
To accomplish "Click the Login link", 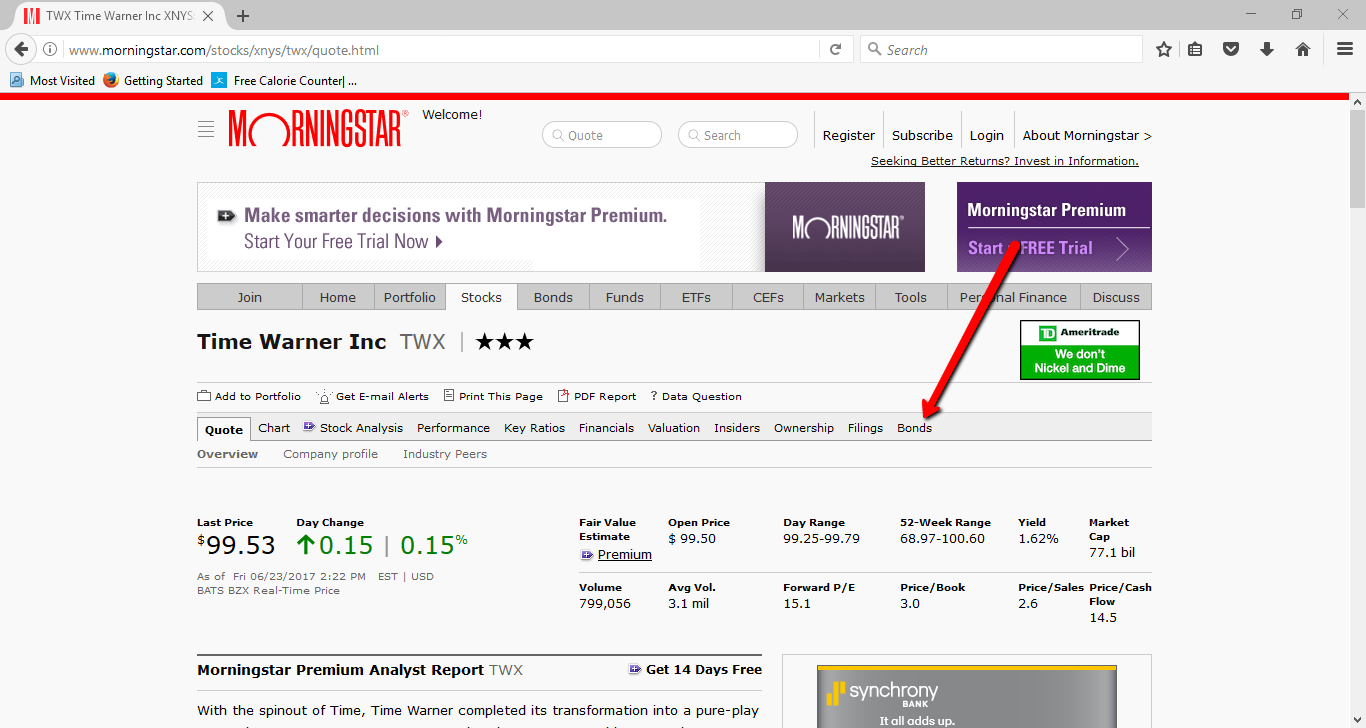I will [986, 135].
